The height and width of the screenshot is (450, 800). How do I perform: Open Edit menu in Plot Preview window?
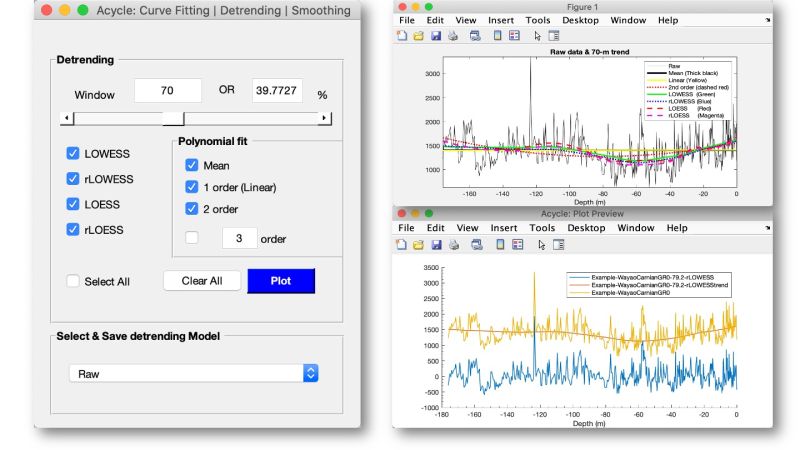[436, 228]
